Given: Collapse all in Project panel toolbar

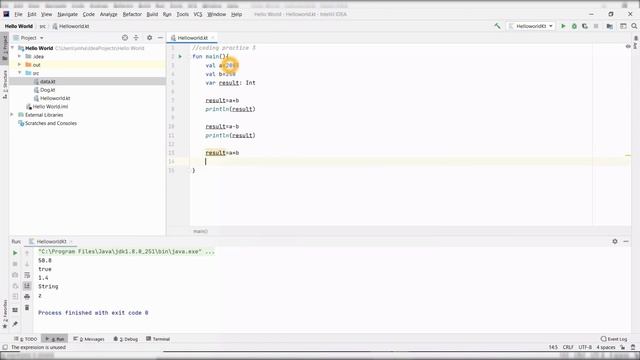Looking at the screenshot, I should point(136,38).
